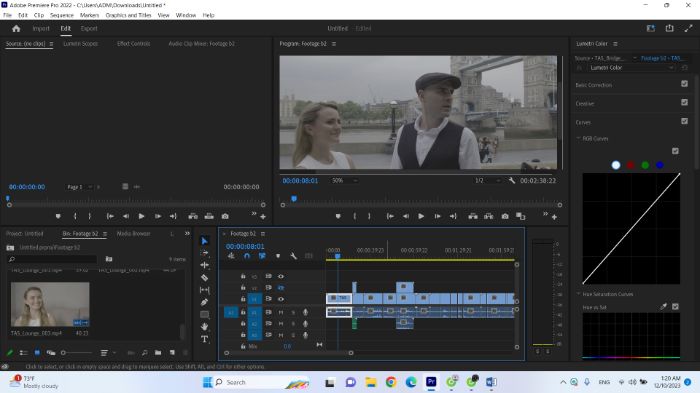Toggle V3 track output eye icon
The height and width of the screenshot is (393, 700).
(281, 276)
